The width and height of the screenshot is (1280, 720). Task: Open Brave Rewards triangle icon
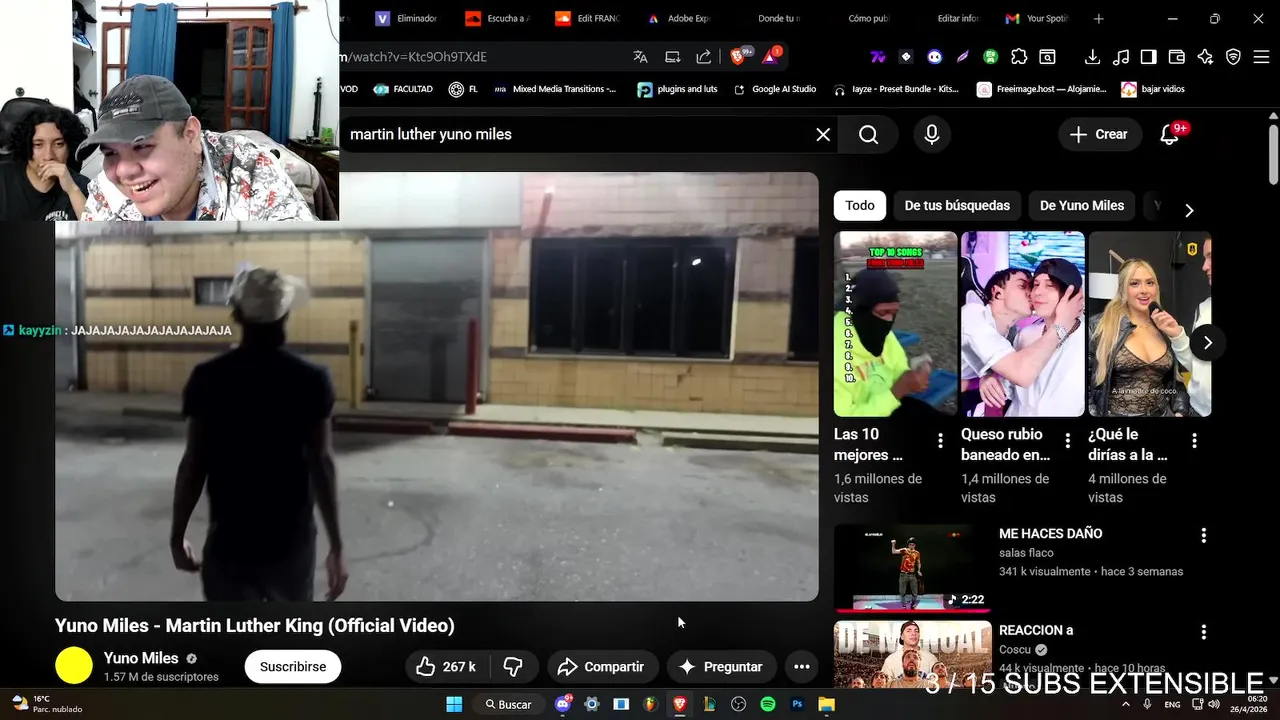pyautogui.click(x=771, y=57)
